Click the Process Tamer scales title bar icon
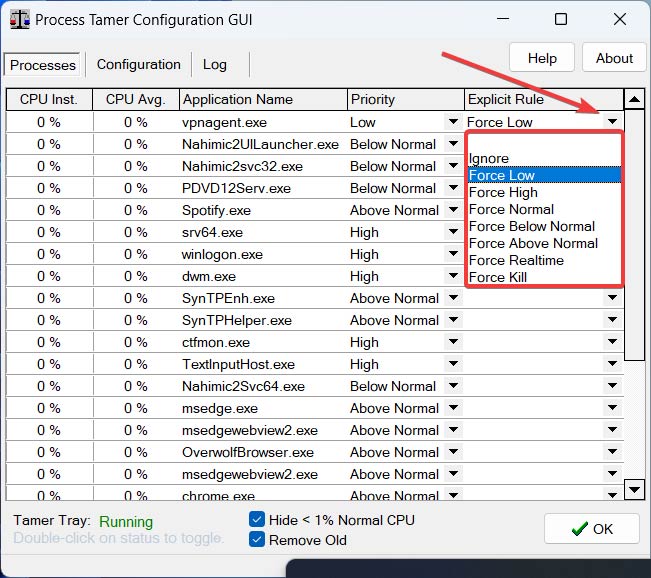The height and width of the screenshot is (578, 651). pos(20,20)
